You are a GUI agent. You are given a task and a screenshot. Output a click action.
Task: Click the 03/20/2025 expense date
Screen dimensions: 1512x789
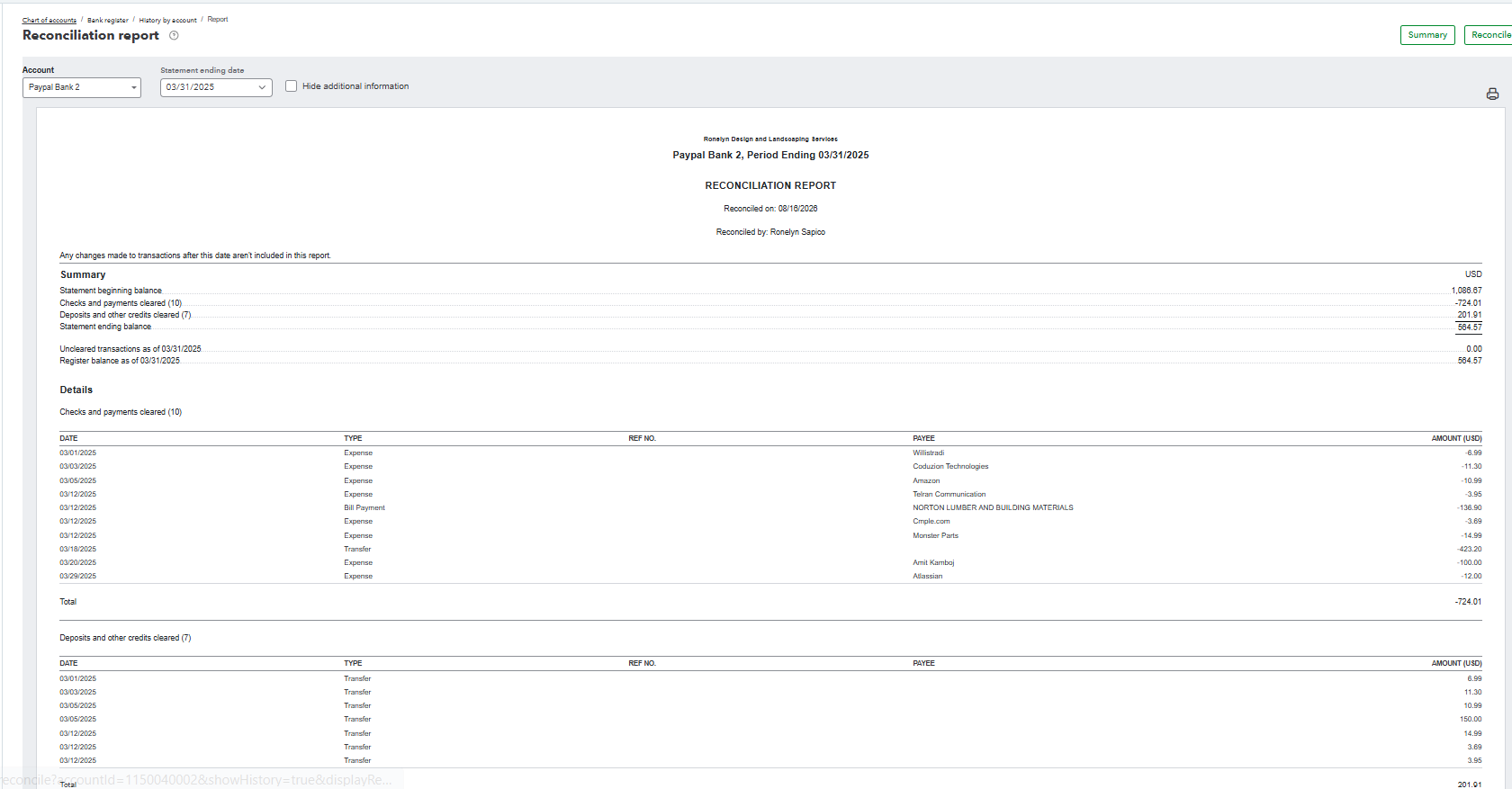tap(78, 562)
